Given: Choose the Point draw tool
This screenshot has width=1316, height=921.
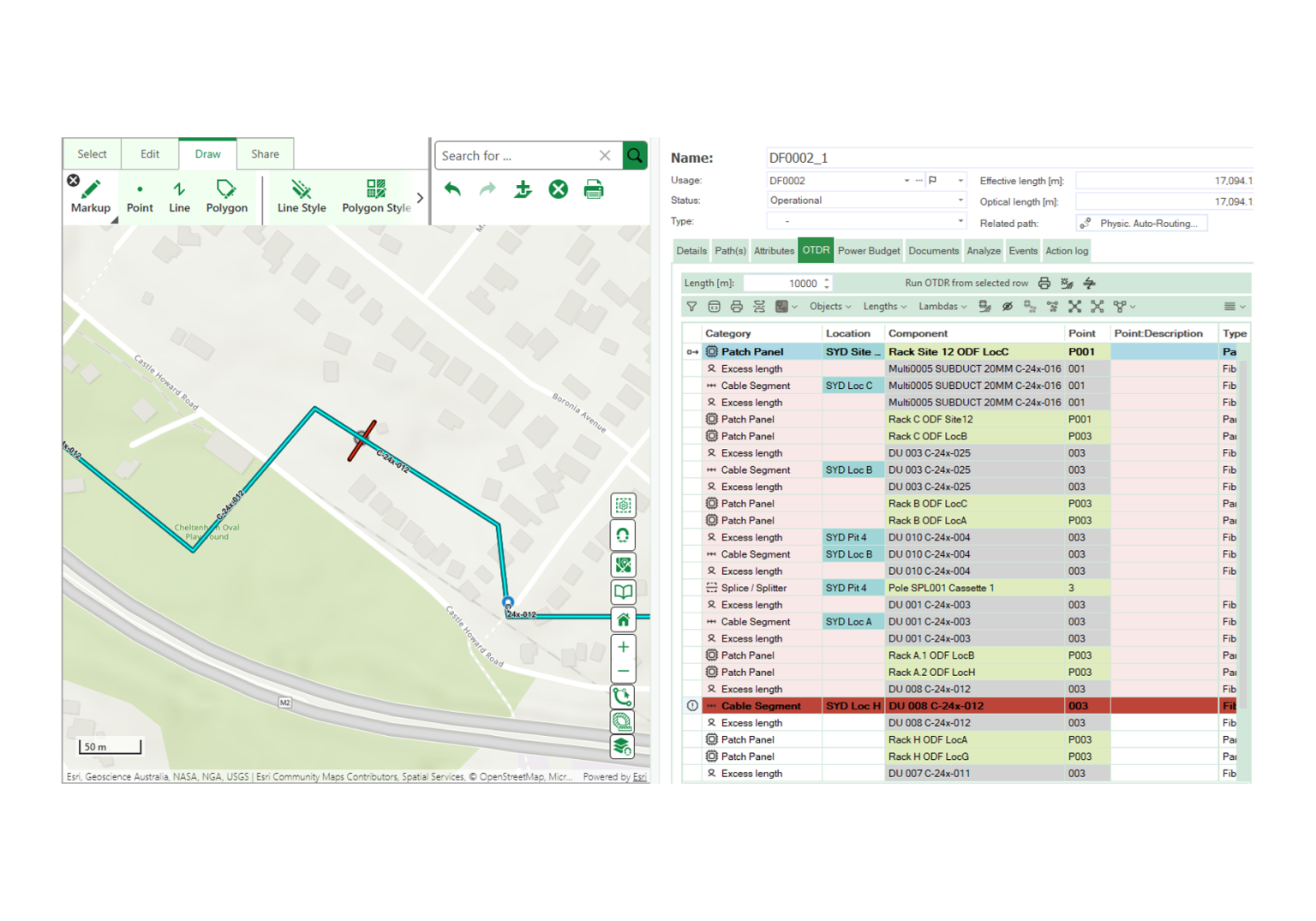Looking at the screenshot, I should tap(140, 196).
